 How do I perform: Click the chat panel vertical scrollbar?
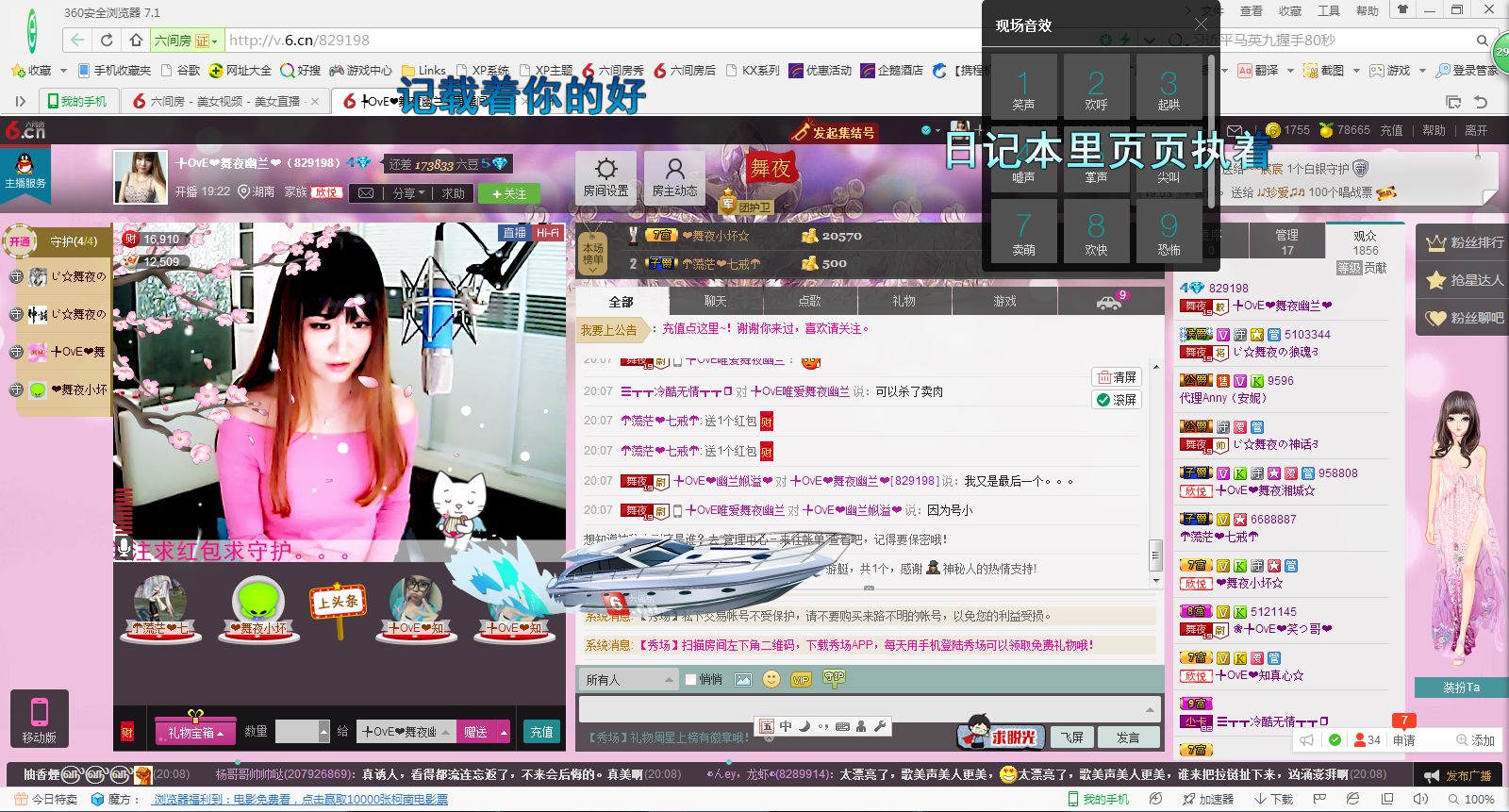point(1155,555)
